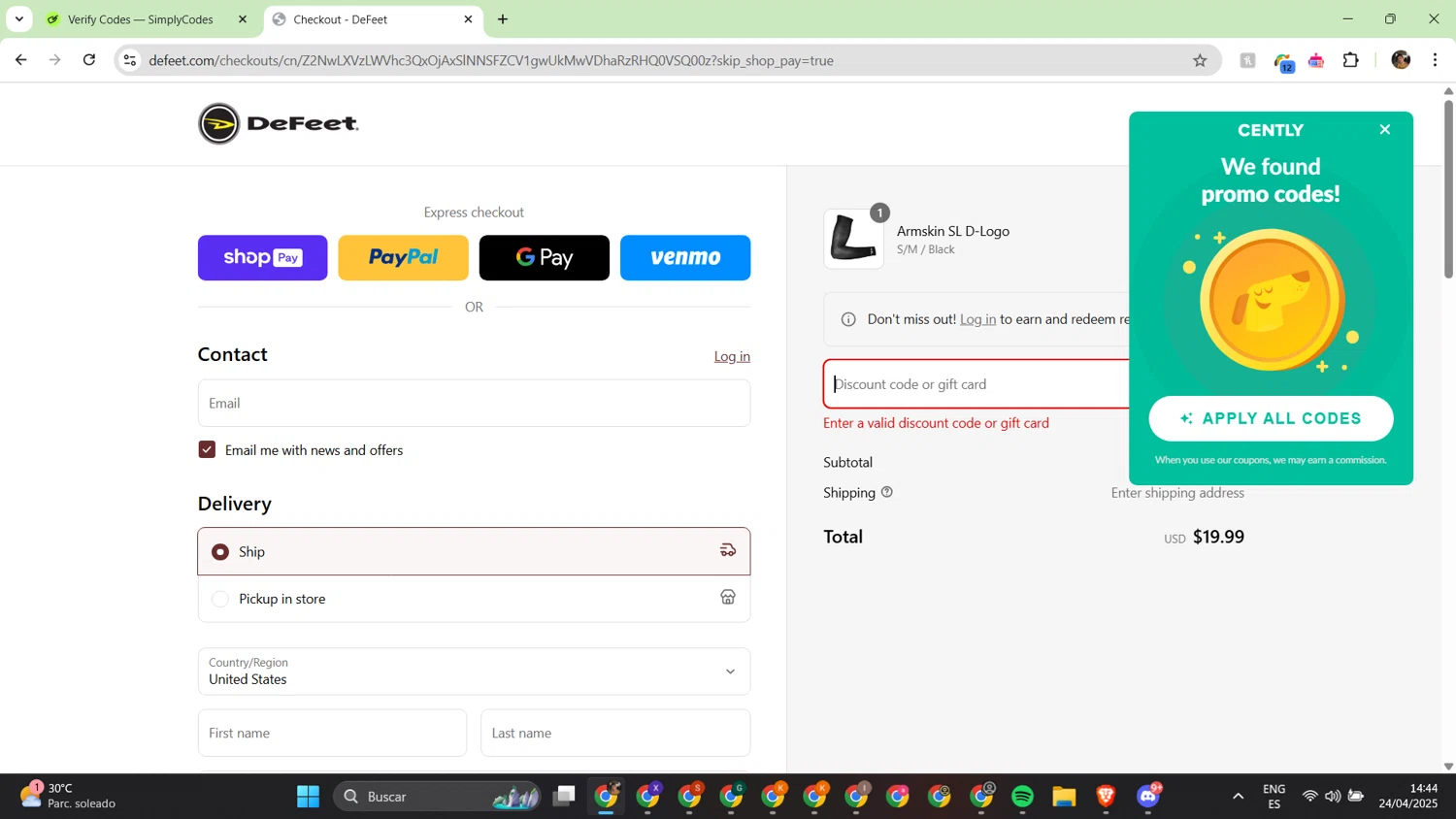Choose PayPal express checkout

tap(403, 257)
